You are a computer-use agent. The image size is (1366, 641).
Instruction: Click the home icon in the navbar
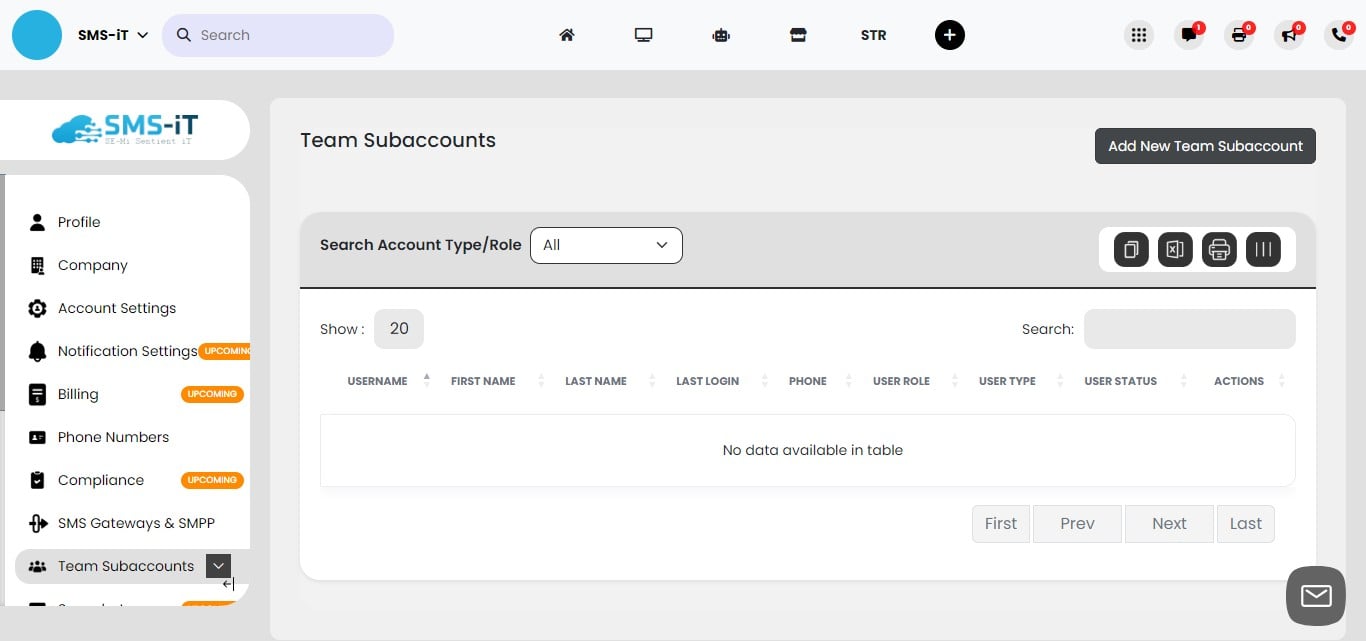point(566,34)
